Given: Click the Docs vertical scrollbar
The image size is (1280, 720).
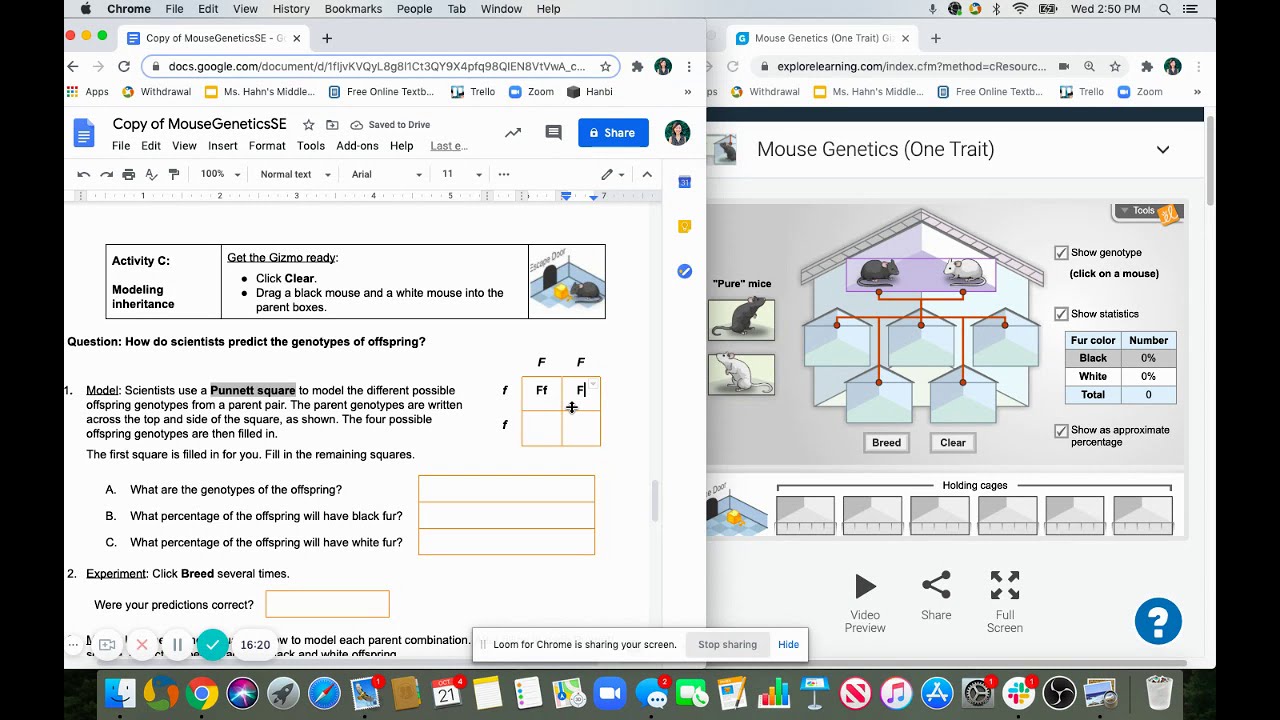Looking at the screenshot, I should 655,500.
